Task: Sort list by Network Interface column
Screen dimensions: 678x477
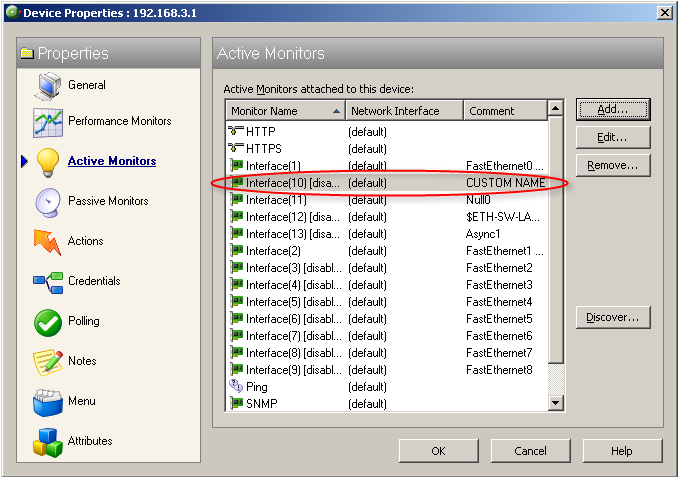Action: (403, 111)
